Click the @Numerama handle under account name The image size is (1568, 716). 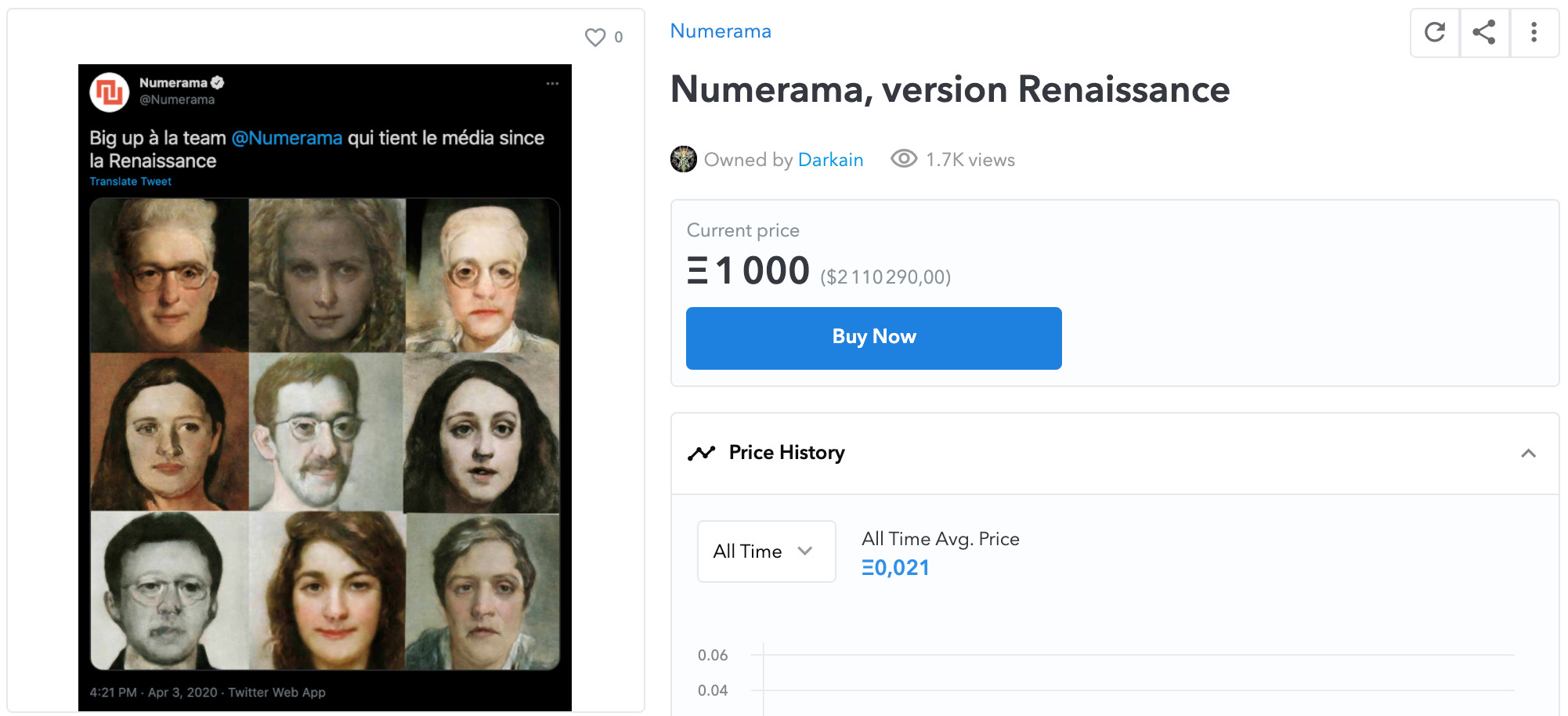[177, 99]
